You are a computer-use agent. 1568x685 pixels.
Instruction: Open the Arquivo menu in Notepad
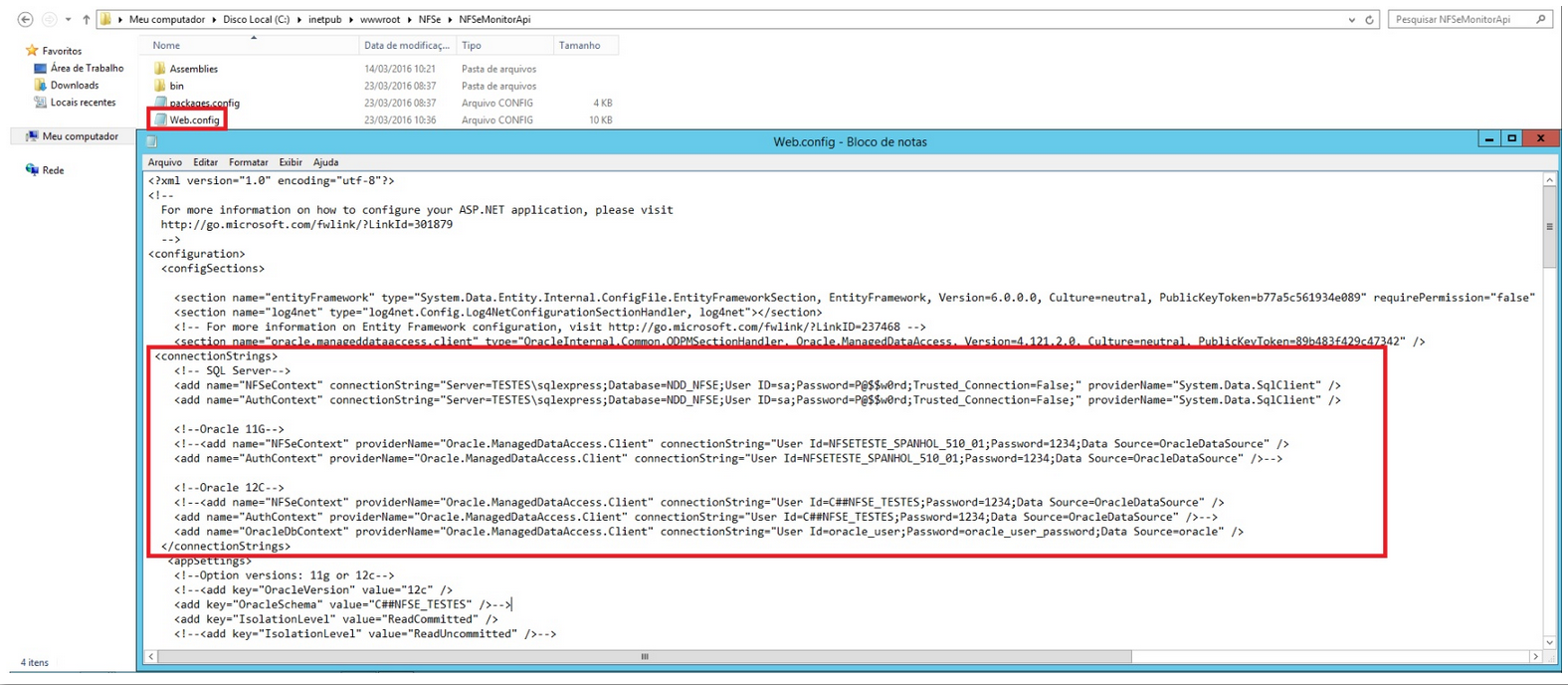point(165,162)
